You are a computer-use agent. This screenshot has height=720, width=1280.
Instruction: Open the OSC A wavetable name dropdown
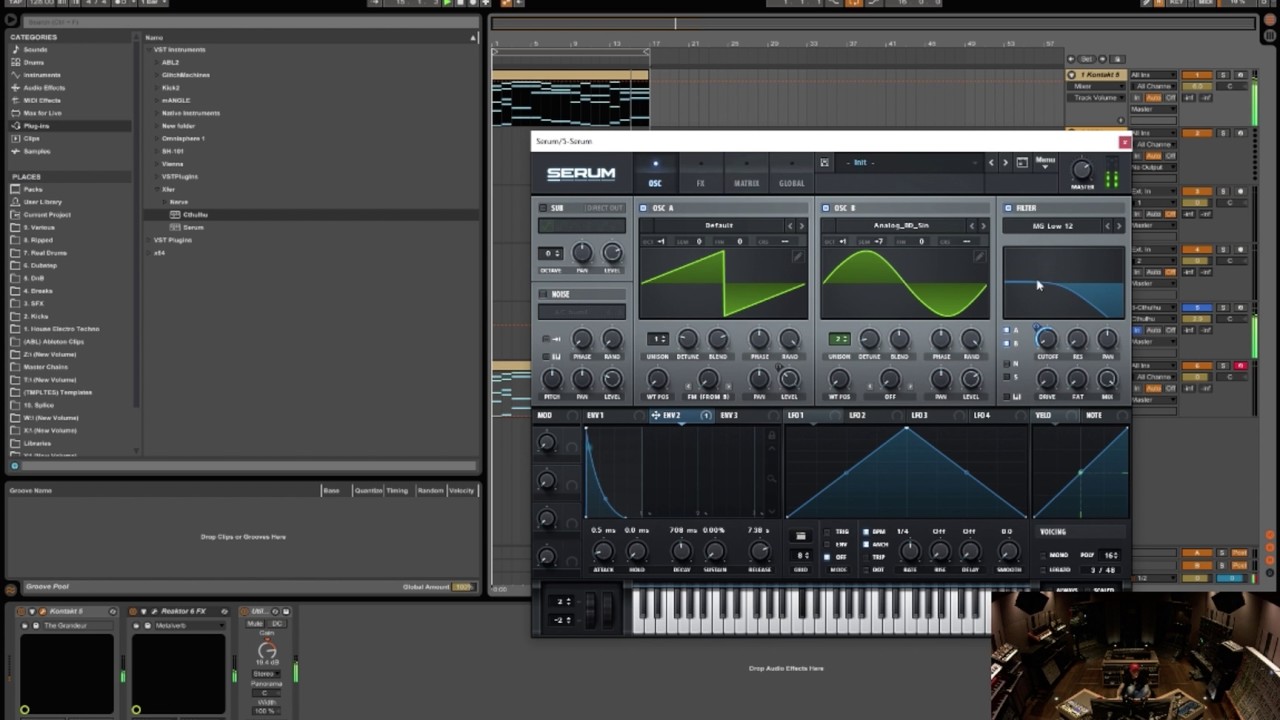[x=719, y=226]
